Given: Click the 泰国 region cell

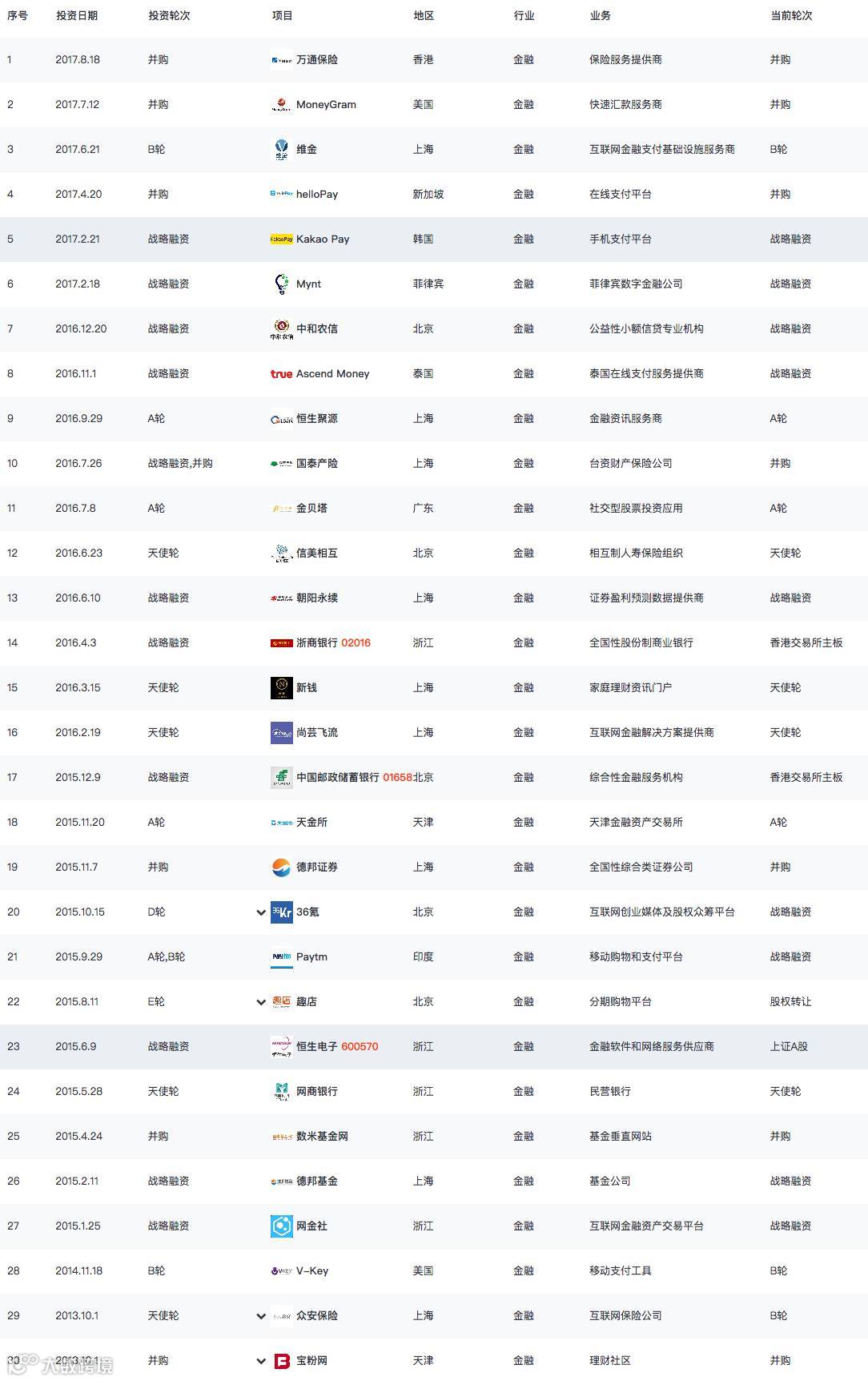Looking at the screenshot, I should click(x=423, y=374).
